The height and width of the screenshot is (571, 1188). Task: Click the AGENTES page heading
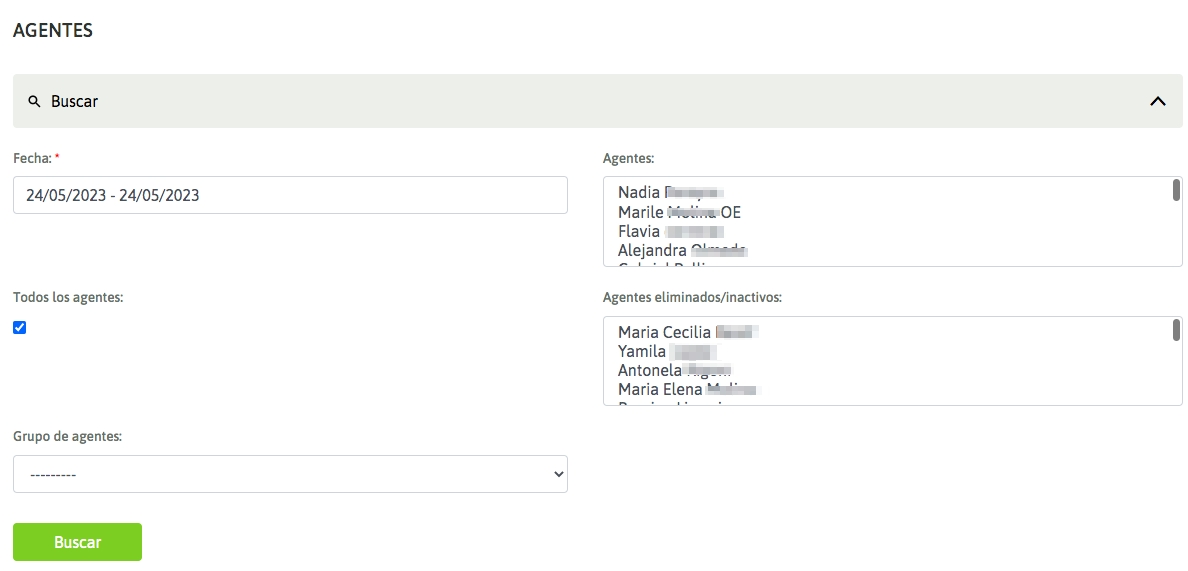[x=53, y=31]
